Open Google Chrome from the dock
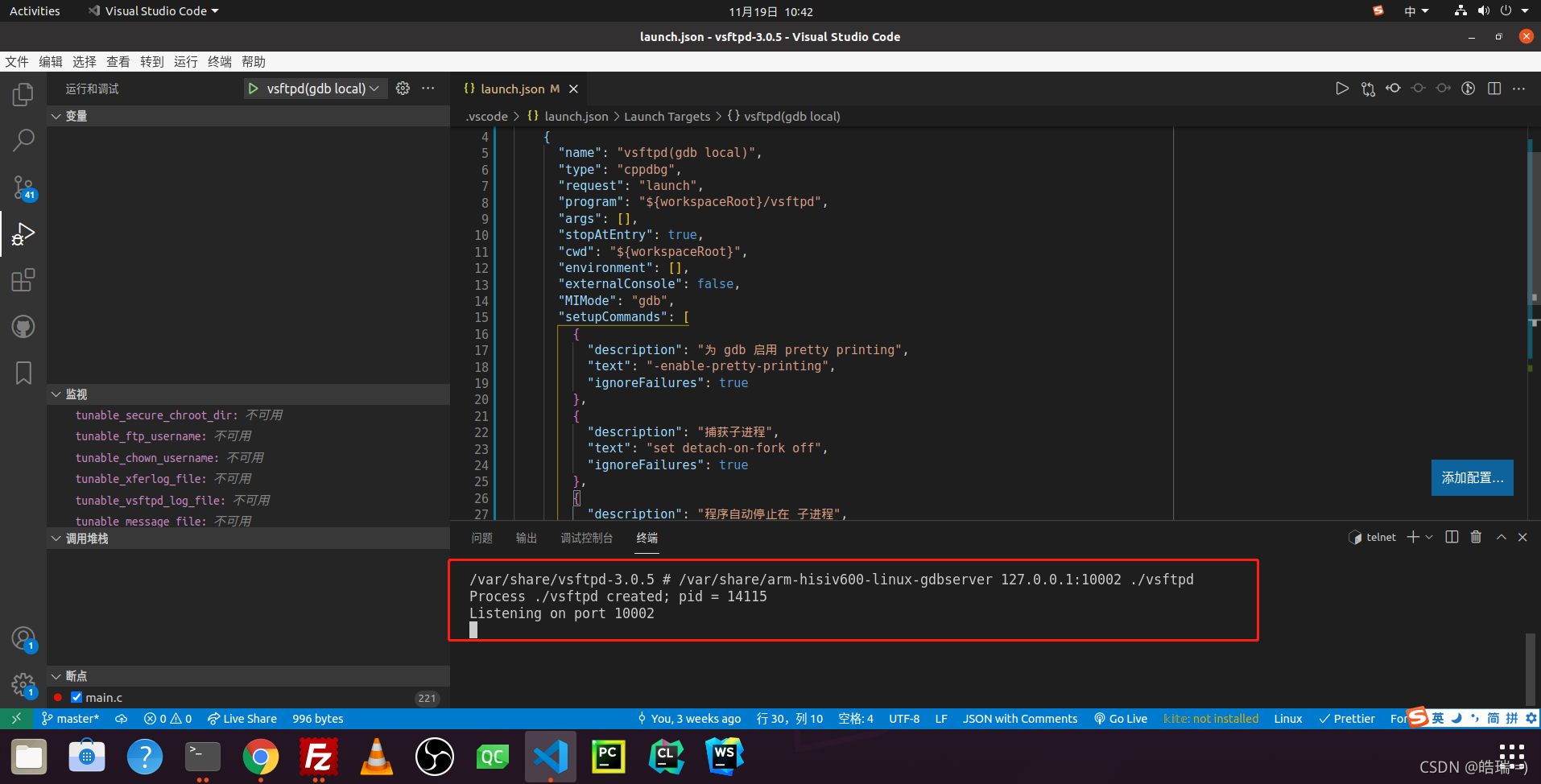Viewport: 1541px width, 784px height. pos(261,757)
